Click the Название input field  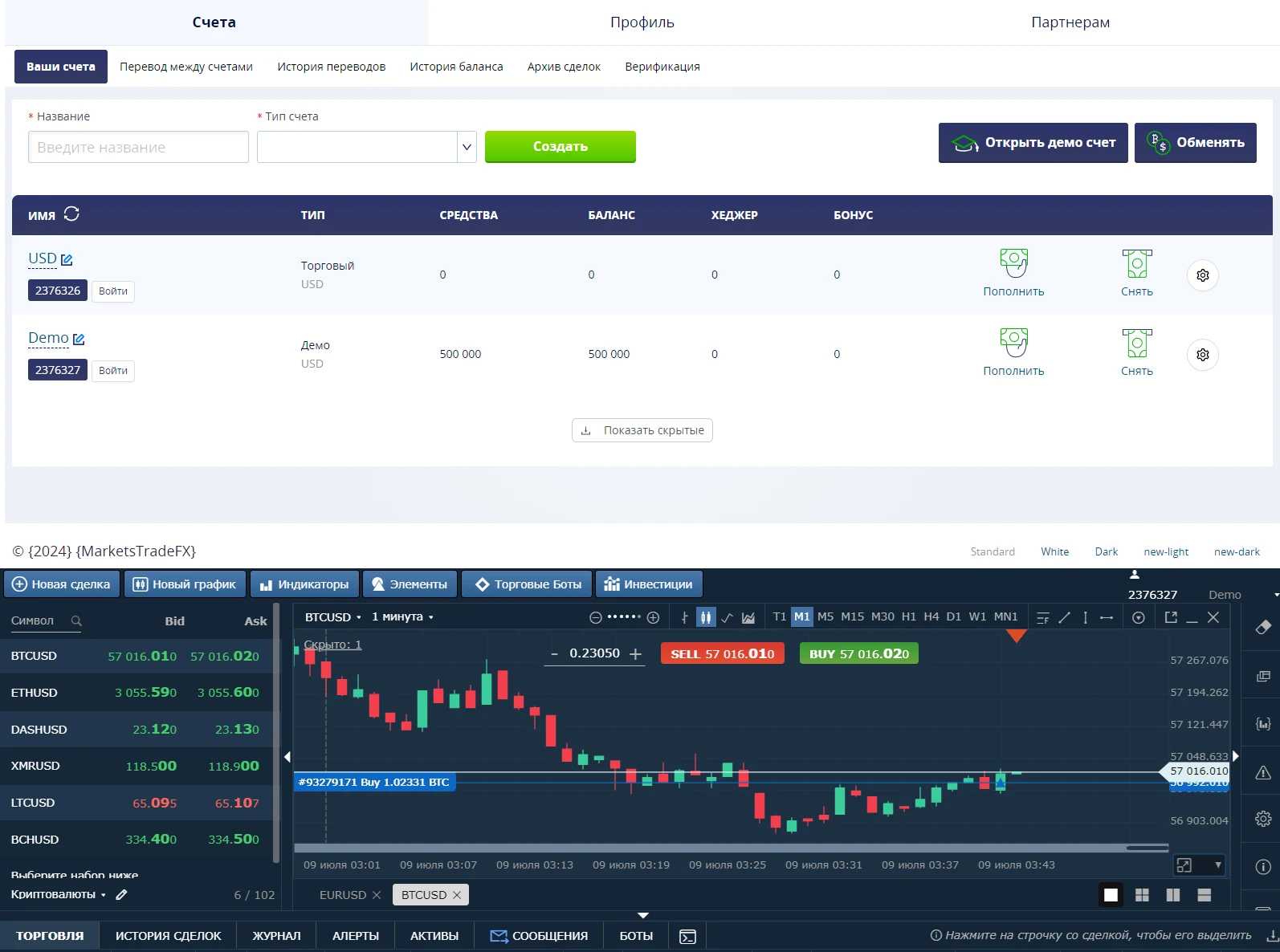click(138, 147)
